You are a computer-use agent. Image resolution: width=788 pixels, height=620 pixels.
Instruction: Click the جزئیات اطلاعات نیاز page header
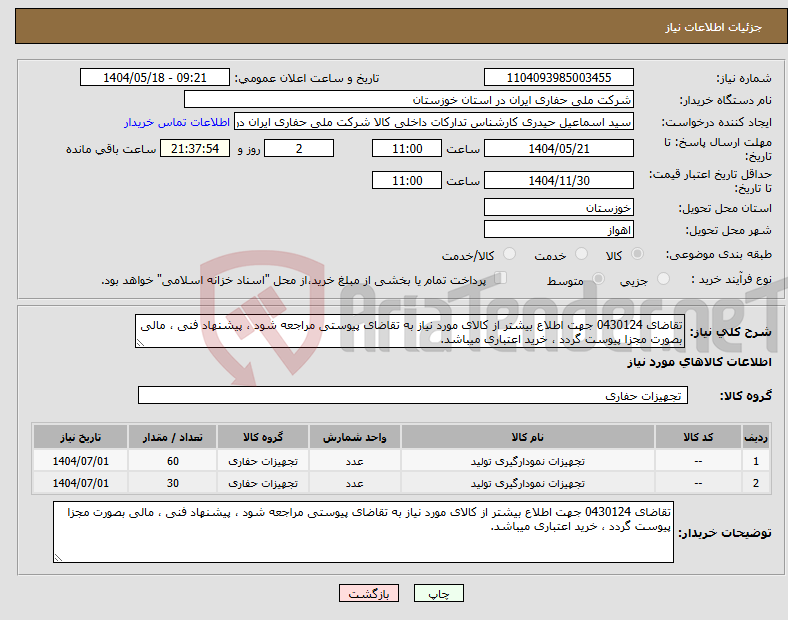[x=713, y=27]
